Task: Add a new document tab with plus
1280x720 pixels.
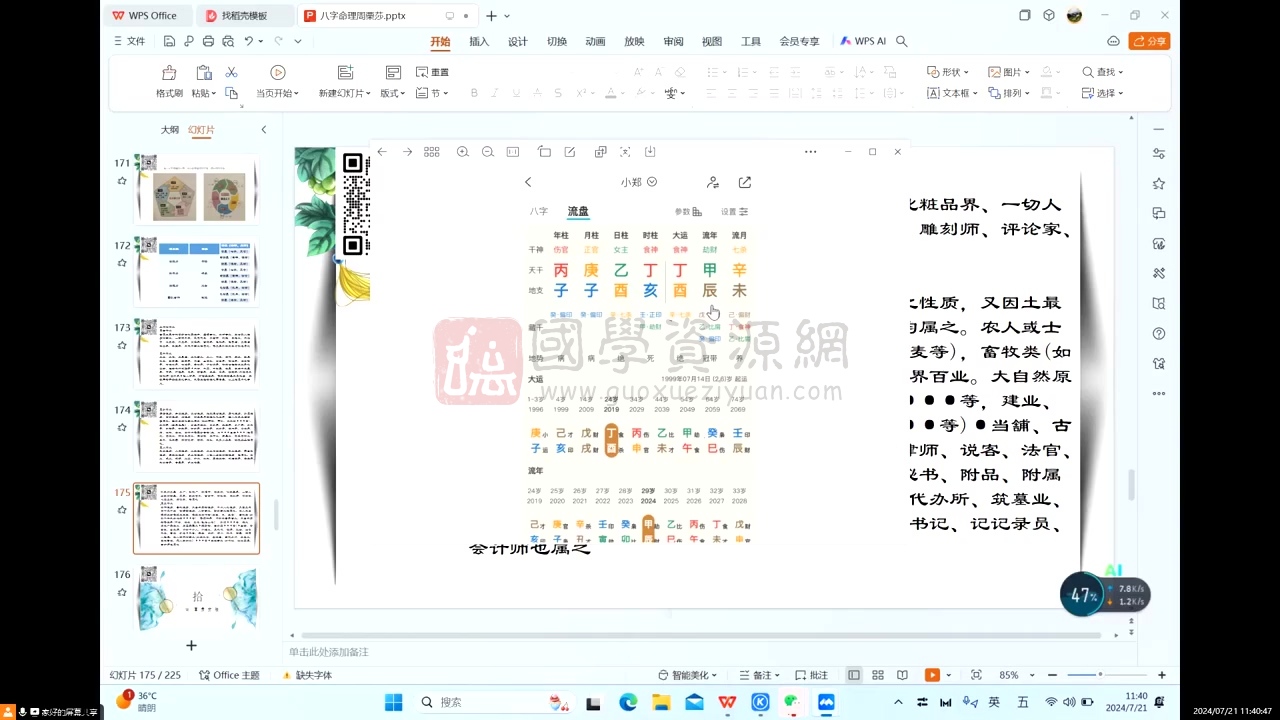Action: 491,16
